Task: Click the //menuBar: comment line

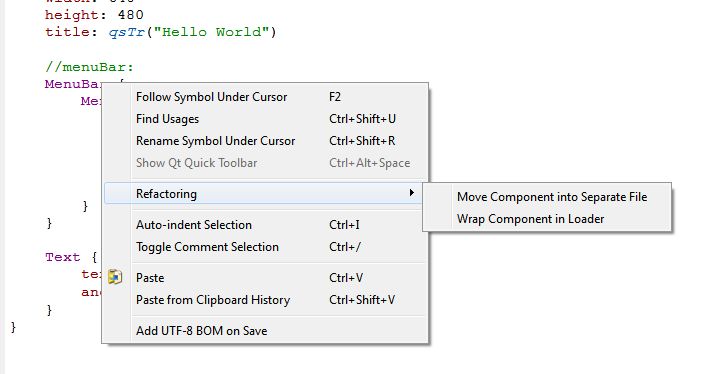Action: click(x=89, y=67)
